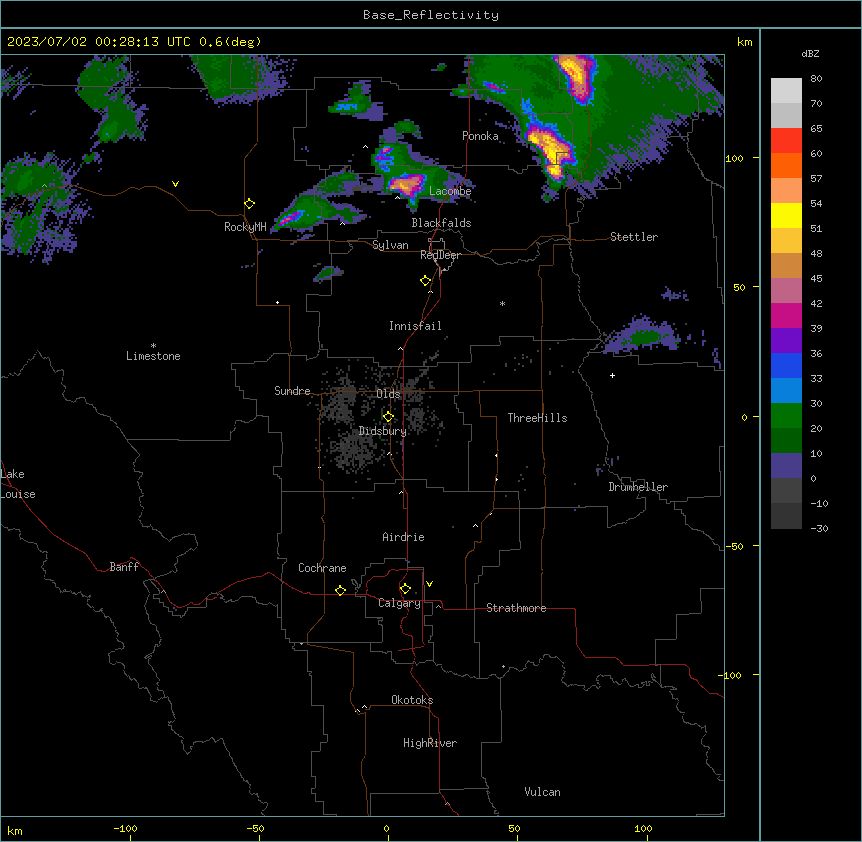Click the Strathmore label
The height and width of the screenshot is (842, 862).
(x=516, y=608)
